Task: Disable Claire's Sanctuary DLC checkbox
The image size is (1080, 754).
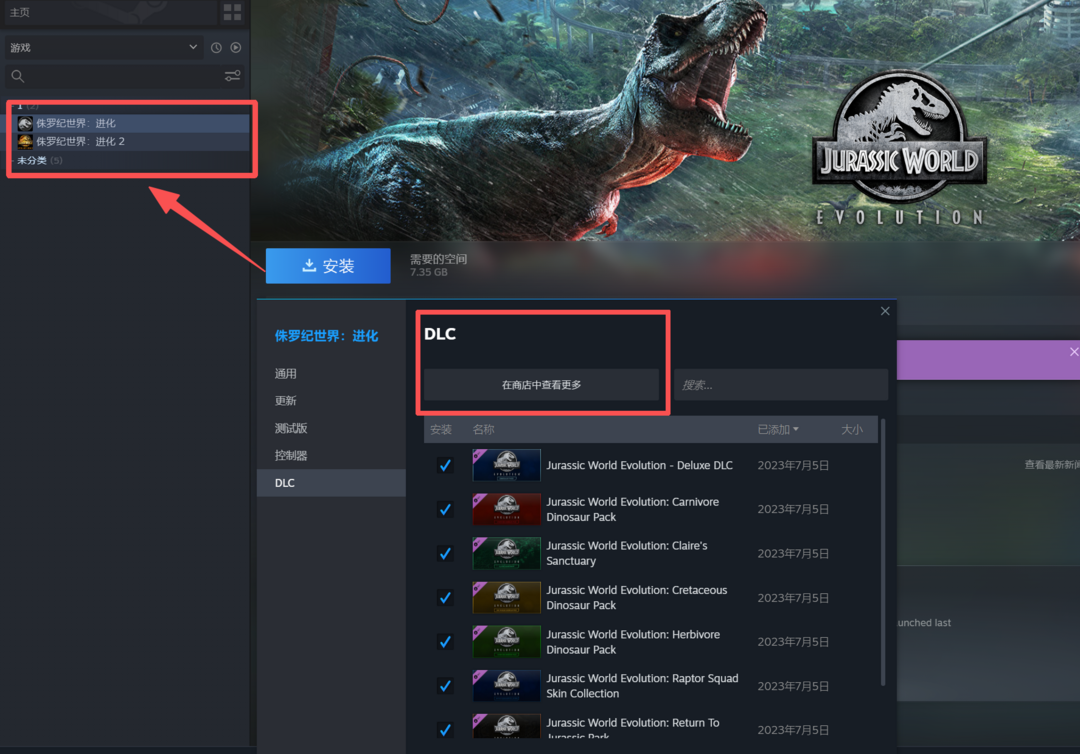Action: pos(445,553)
